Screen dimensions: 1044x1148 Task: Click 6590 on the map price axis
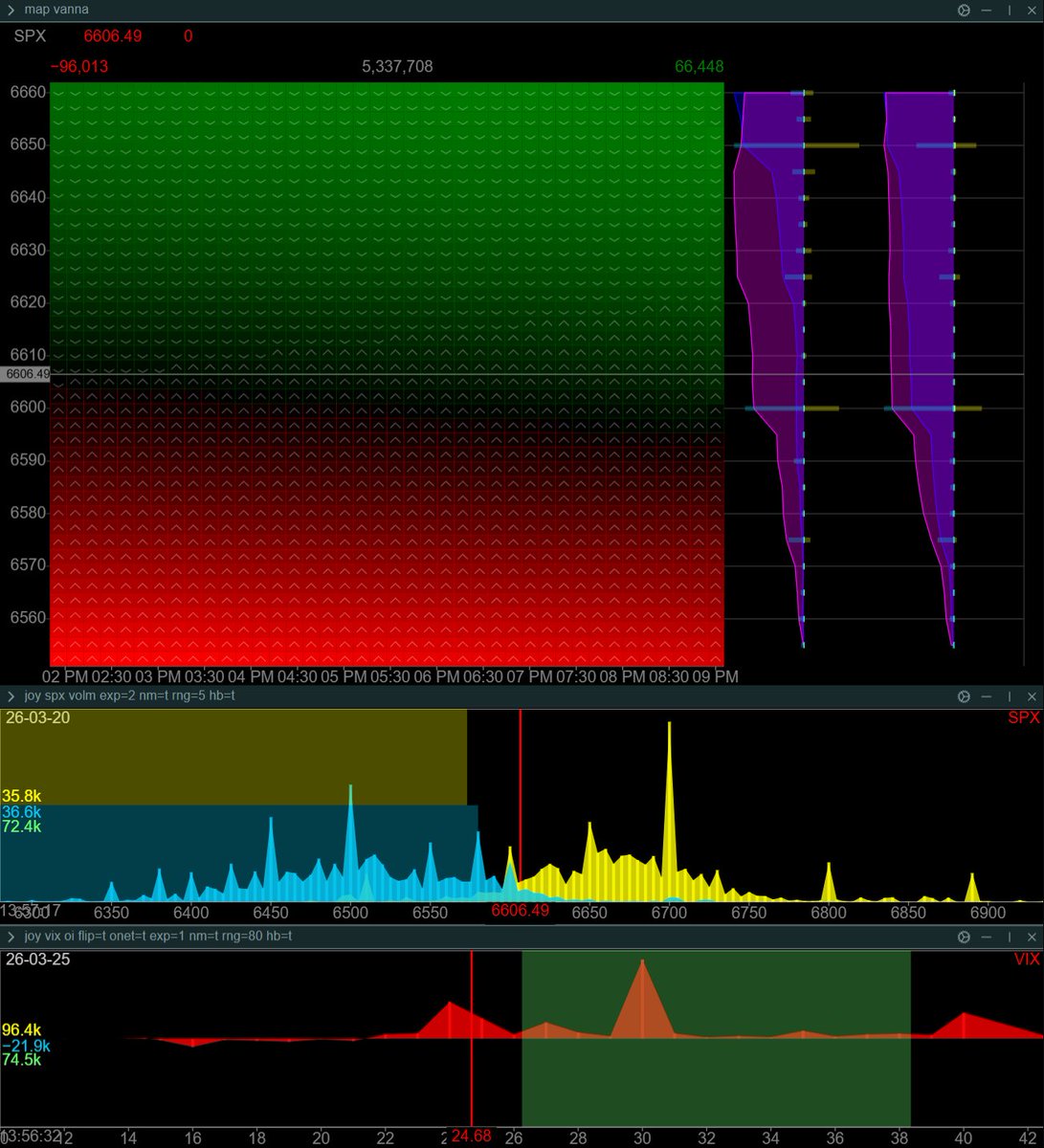[28, 460]
